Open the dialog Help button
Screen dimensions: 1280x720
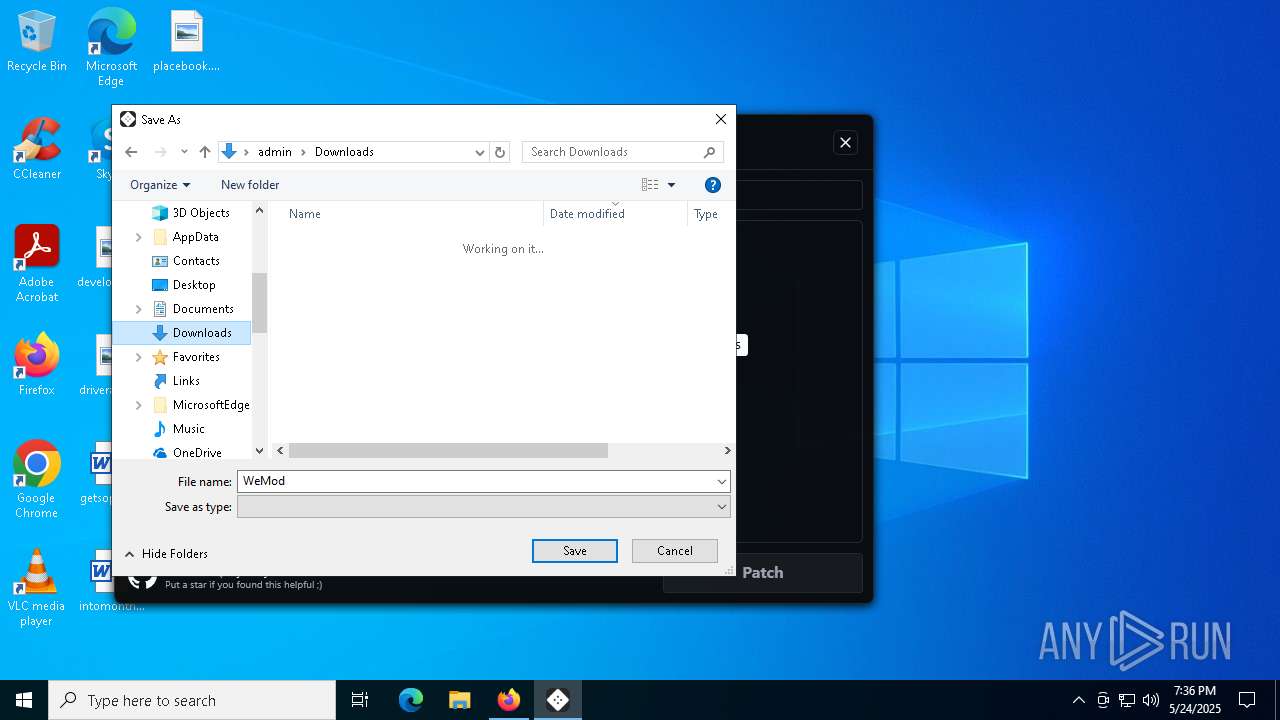[713, 185]
